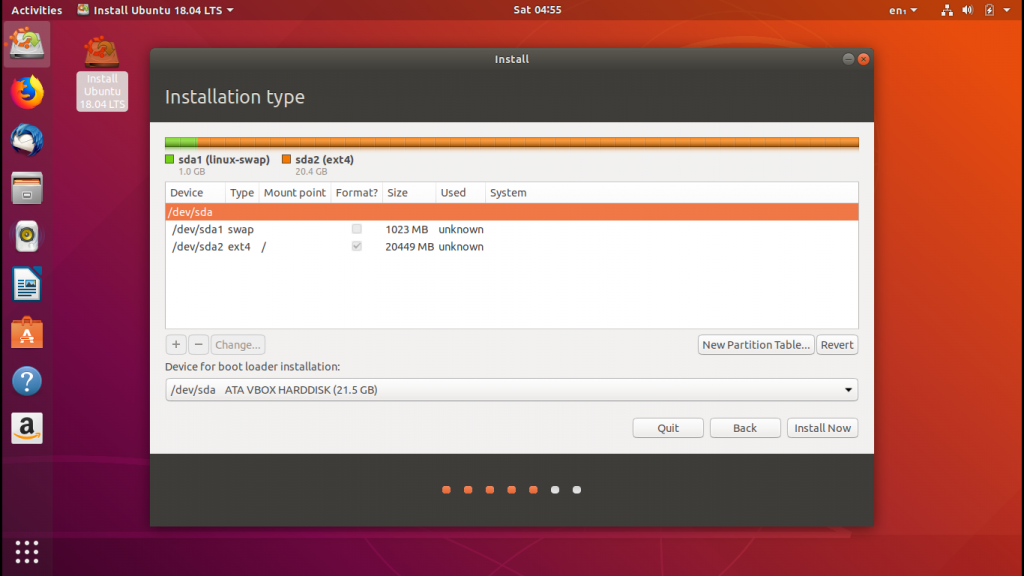Sort by System column header
The width and height of the screenshot is (1024, 576).
point(671,193)
